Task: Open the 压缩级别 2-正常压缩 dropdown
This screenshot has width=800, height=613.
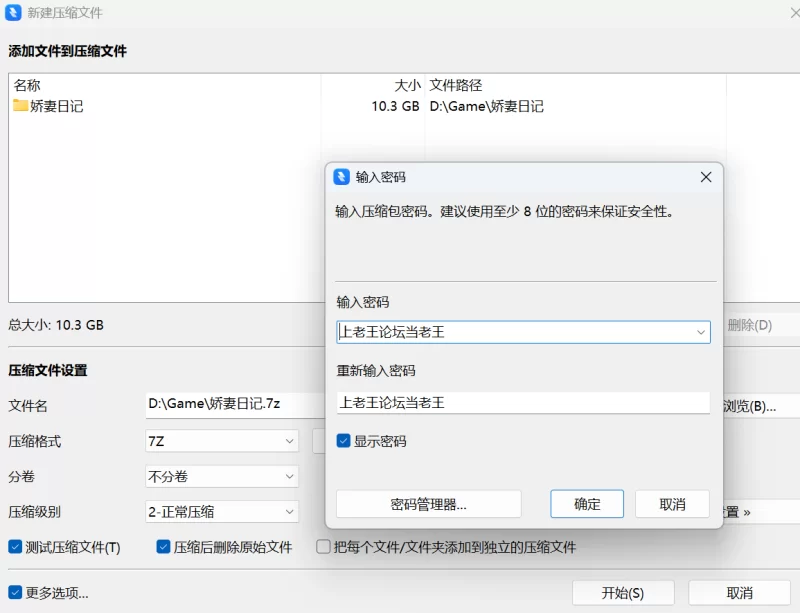Action: point(222,511)
